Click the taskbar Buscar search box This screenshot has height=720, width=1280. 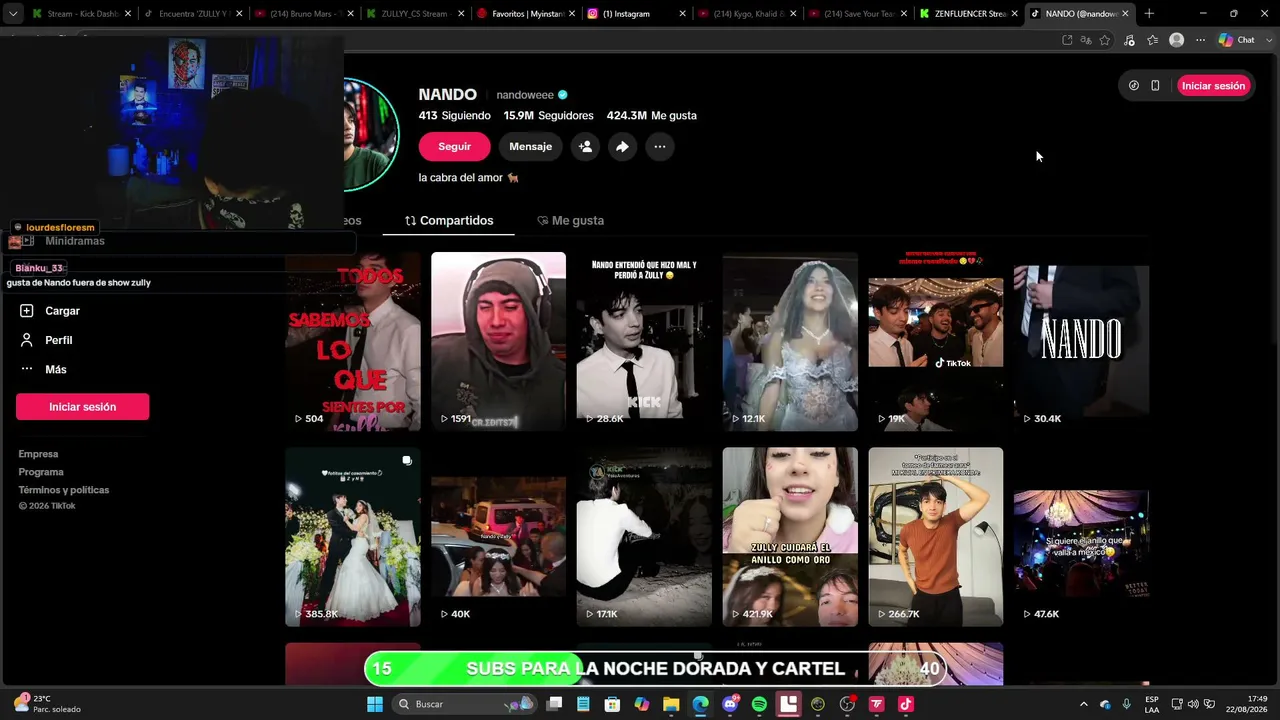465,704
